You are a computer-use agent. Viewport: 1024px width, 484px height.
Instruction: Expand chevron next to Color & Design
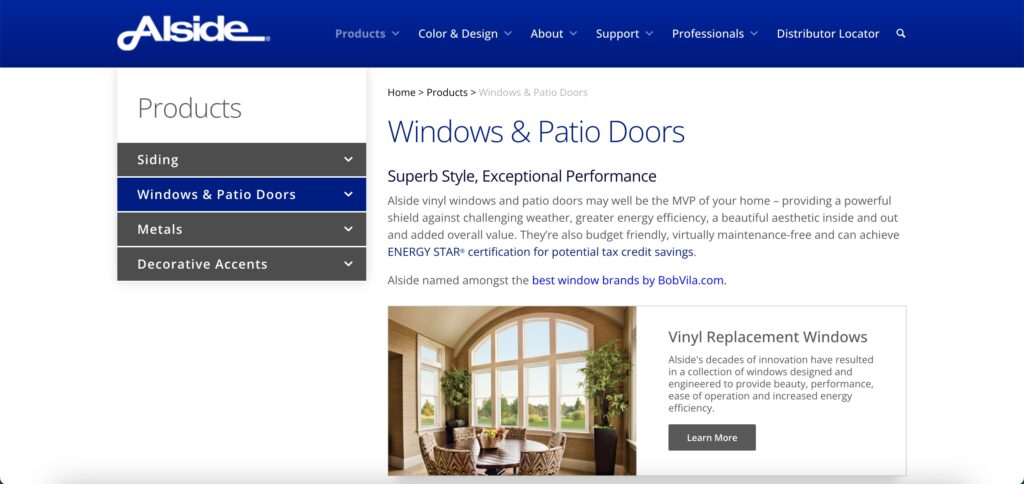click(508, 34)
